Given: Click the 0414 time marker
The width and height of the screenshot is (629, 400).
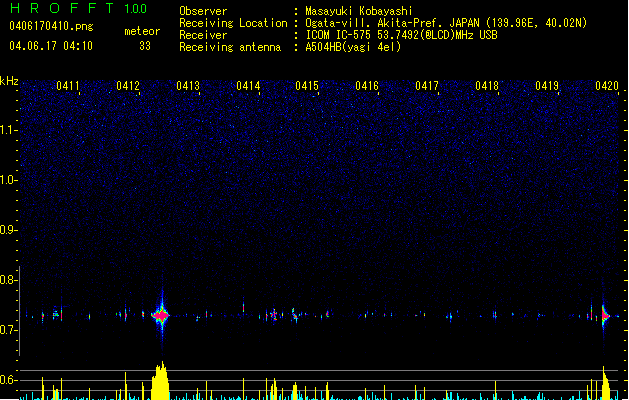Looking at the screenshot, I should click(x=248, y=86).
